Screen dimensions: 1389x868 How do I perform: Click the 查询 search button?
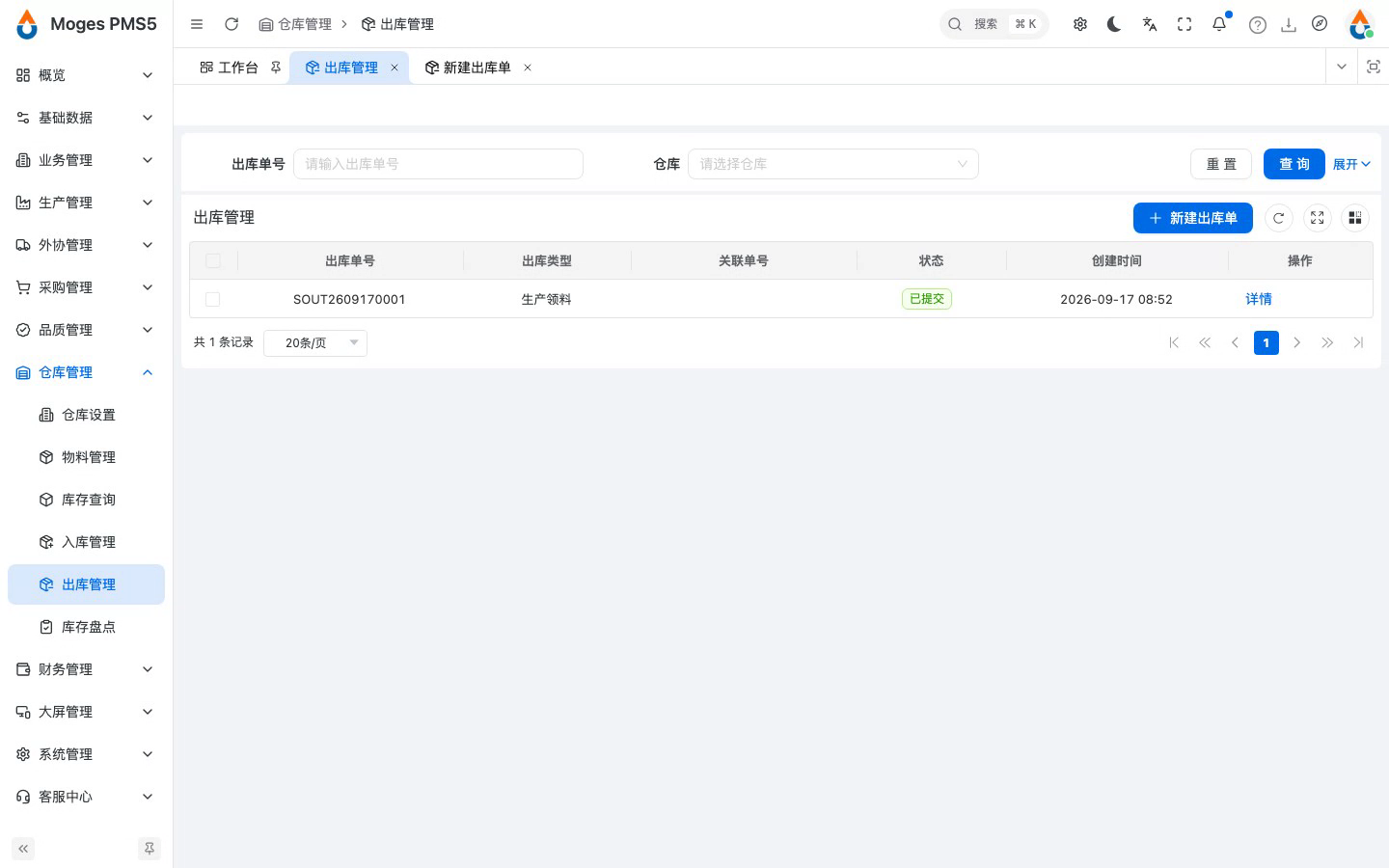pyautogui.click(x=1294, y=164)
